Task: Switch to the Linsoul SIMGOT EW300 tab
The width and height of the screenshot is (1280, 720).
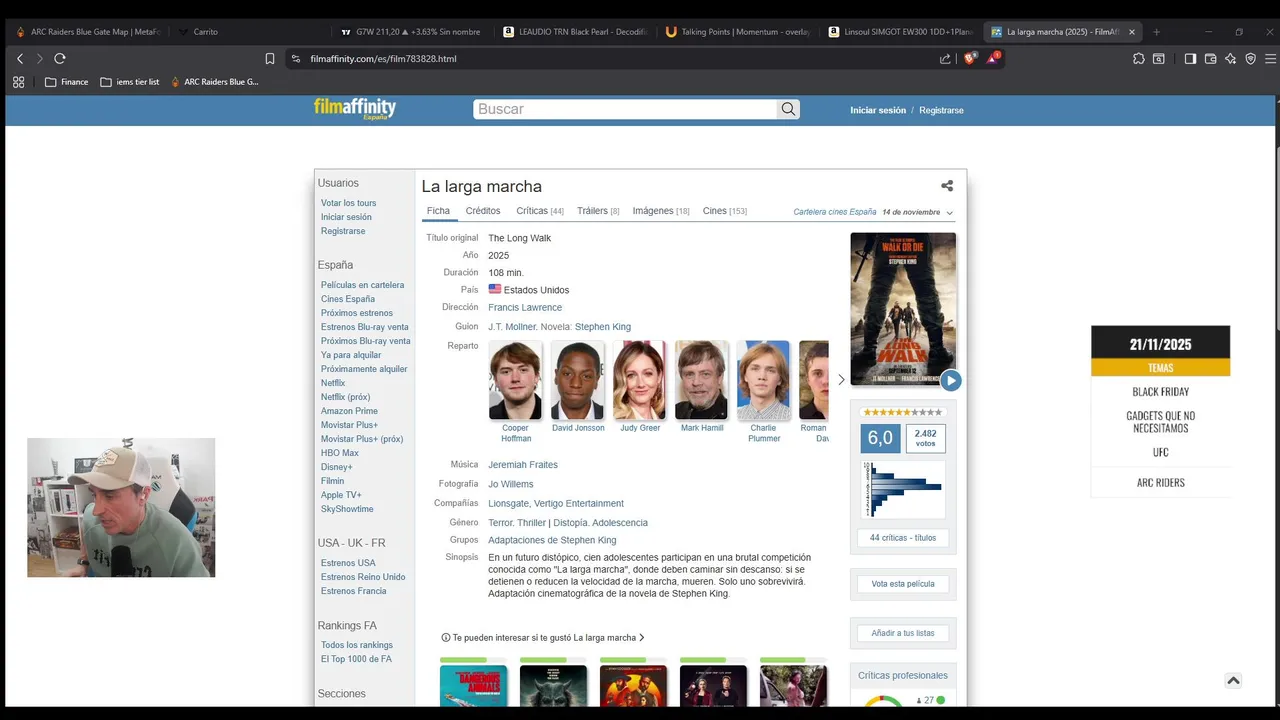Action: (900, 32)
